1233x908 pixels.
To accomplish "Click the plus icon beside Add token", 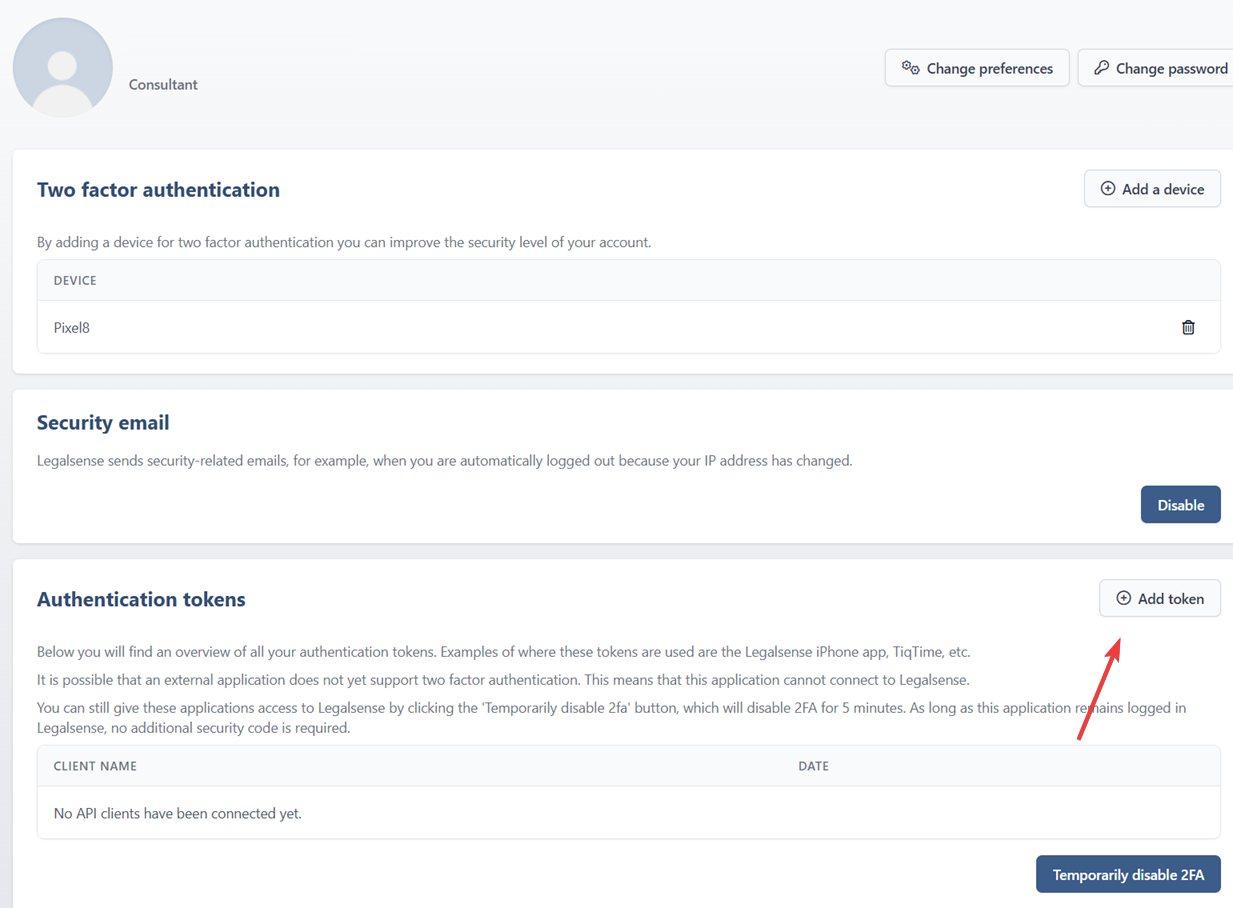I will pyautogui.click(x=1123, y=598).
